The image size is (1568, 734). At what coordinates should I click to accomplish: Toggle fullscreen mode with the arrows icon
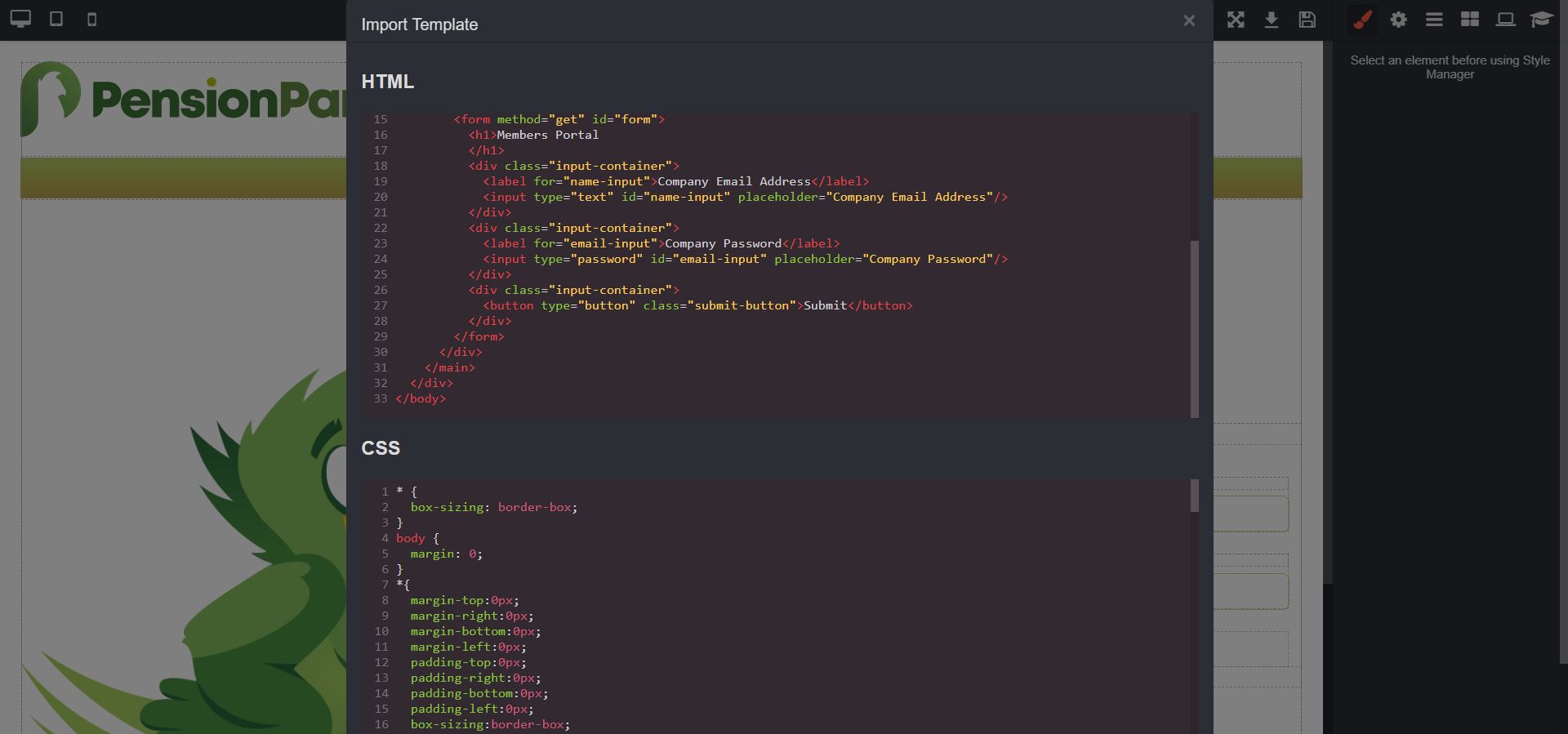[x=1236, y=20]
